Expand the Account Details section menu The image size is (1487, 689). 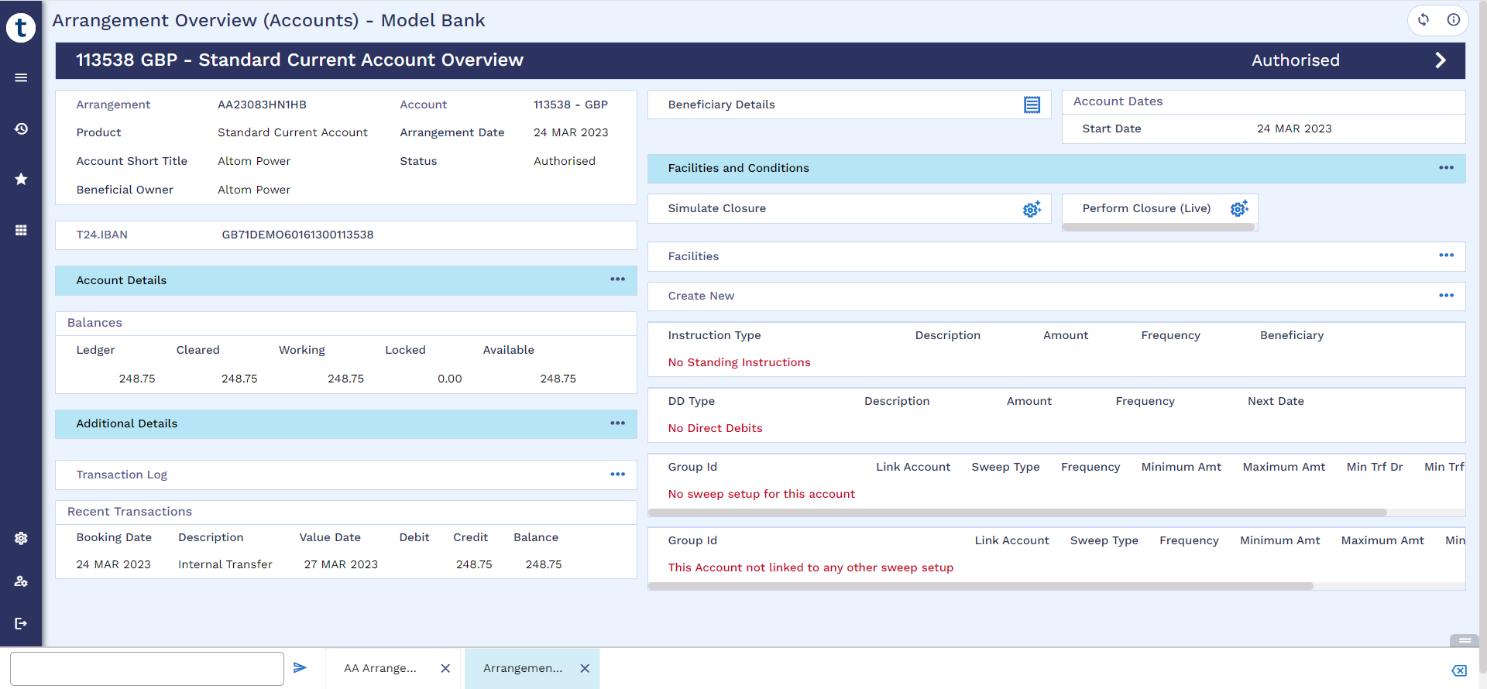coord(618,280)
